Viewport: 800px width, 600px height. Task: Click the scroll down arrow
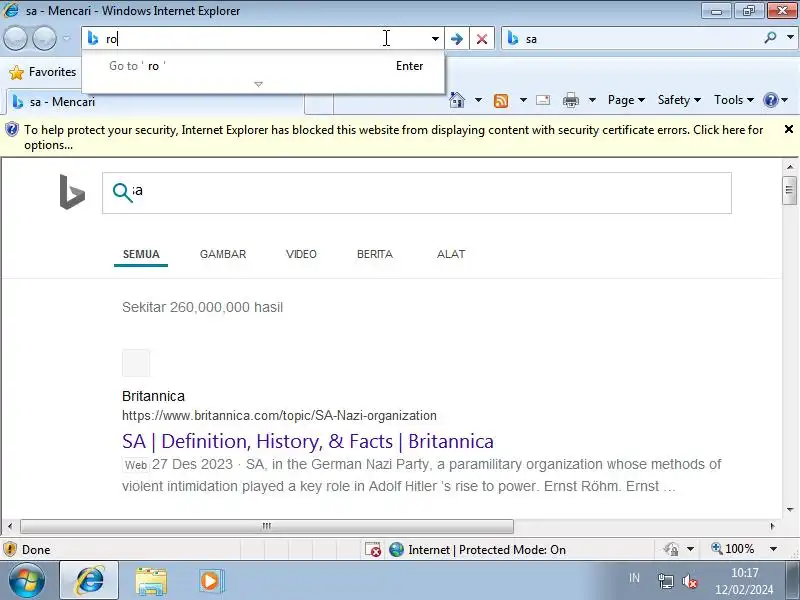pos(790,509)
